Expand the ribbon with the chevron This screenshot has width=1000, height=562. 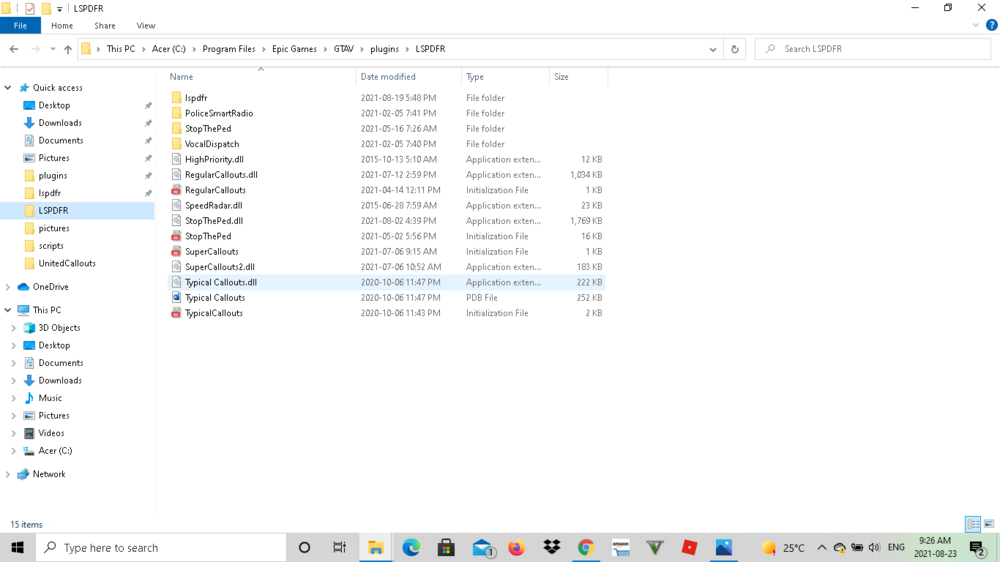click(976, 26)
